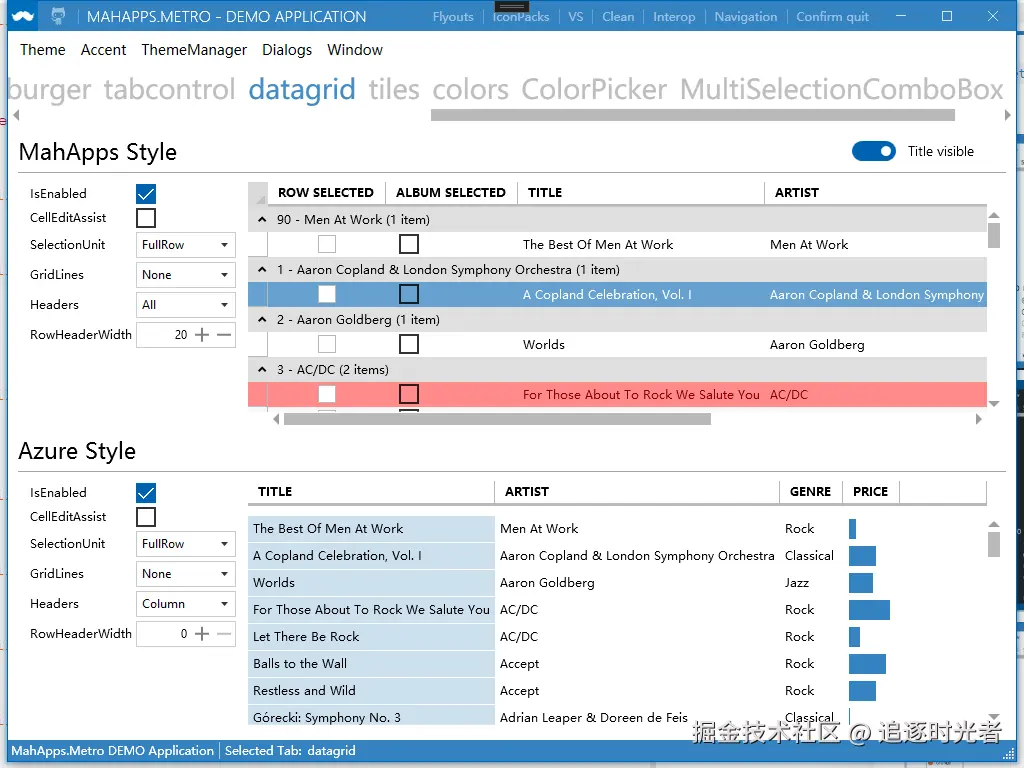Image resolution: width=1024 pixels, height=768 pixels.
Task: Click the VS title bar button
Action: (x=575, y=17)
